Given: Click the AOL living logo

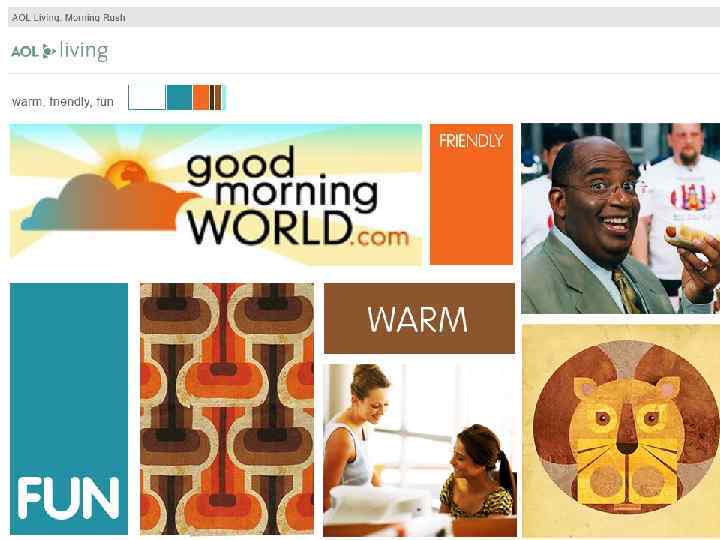Looking at the screenshot, I should coord(60,51).
